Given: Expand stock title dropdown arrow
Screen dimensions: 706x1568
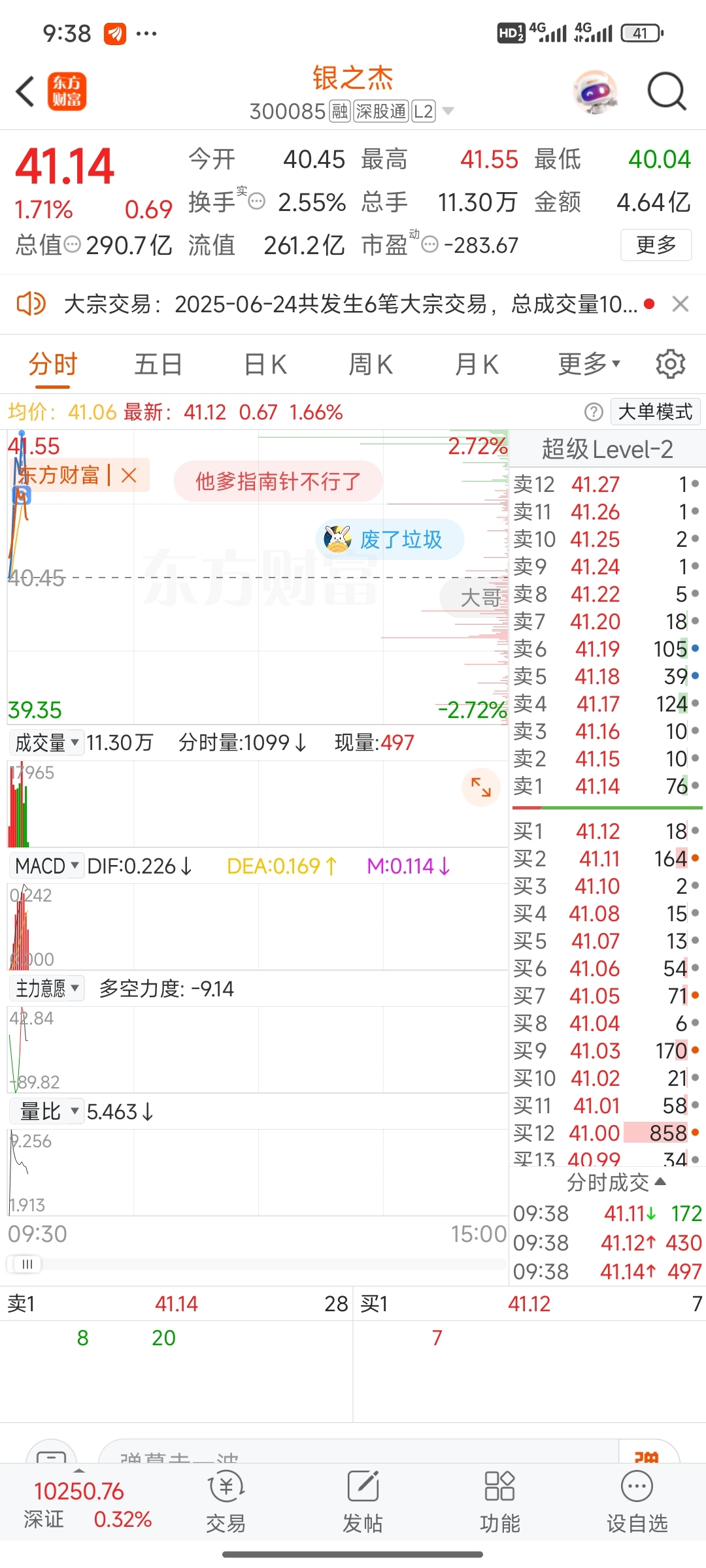Looking at the screenshot, I should [x=448, y=111].
